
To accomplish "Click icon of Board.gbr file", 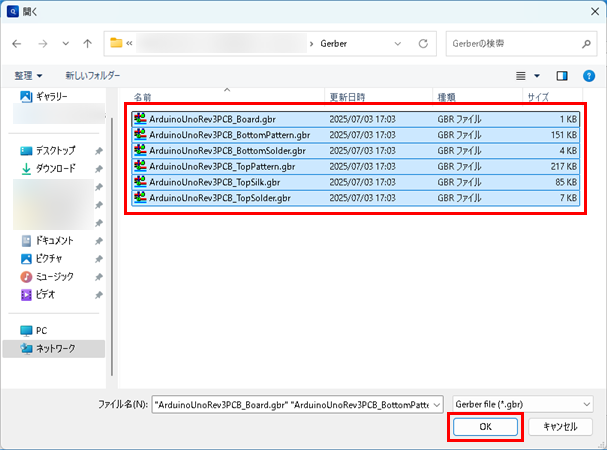I will coord(140,119).
